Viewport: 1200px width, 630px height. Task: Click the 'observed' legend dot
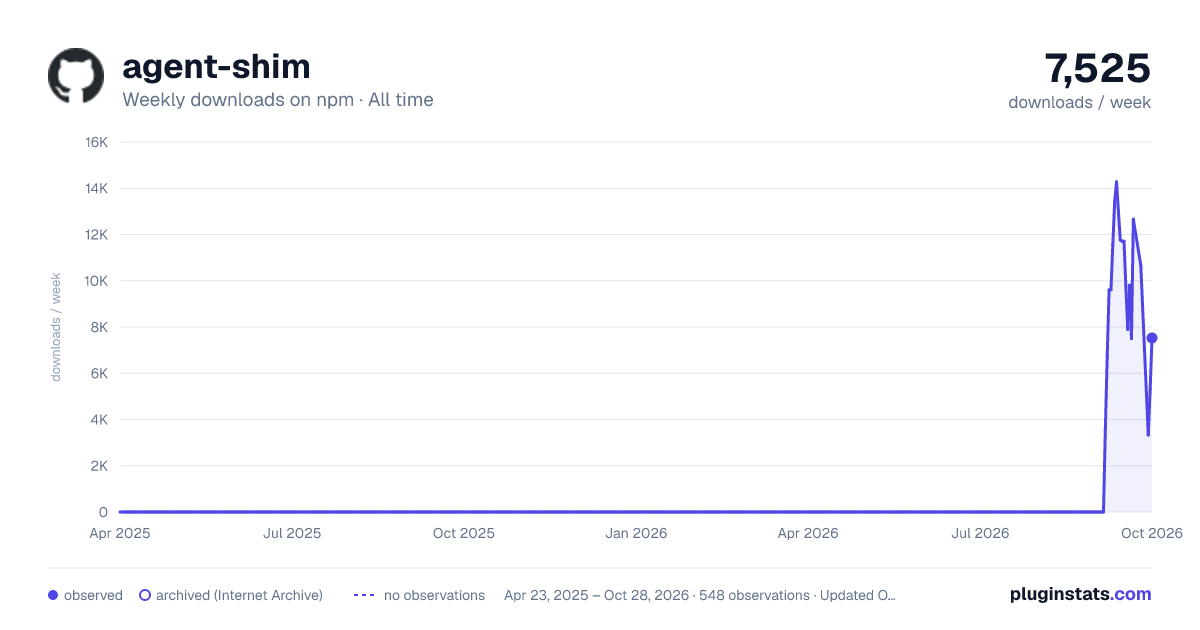tap(53, 595)
